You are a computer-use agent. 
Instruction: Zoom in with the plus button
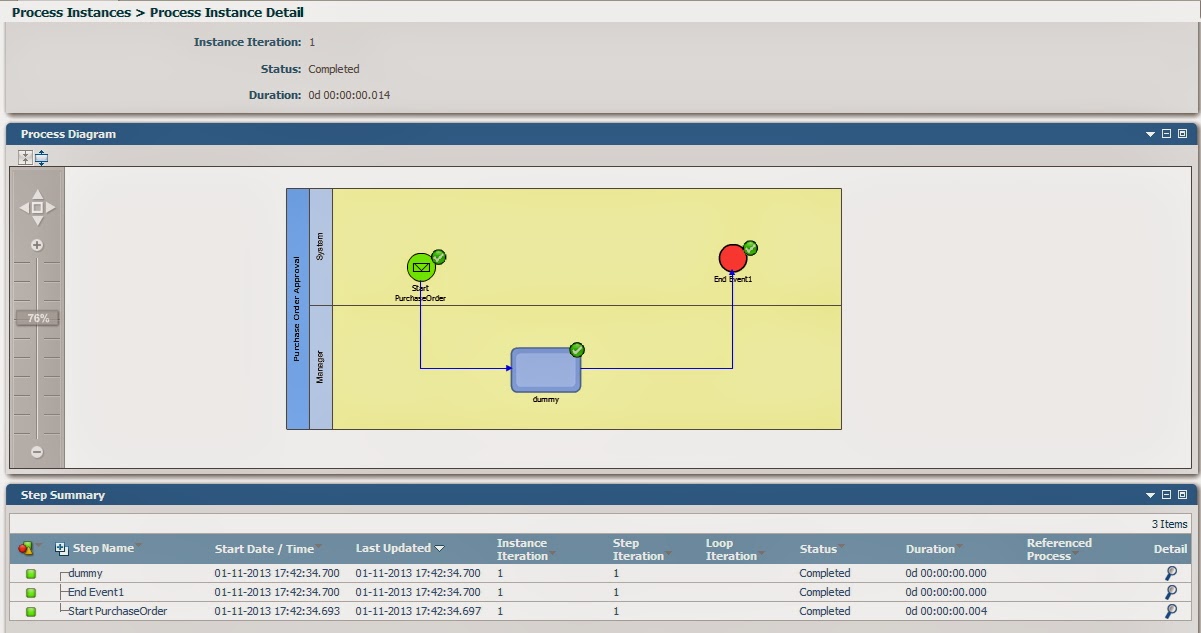coord(37,245)
